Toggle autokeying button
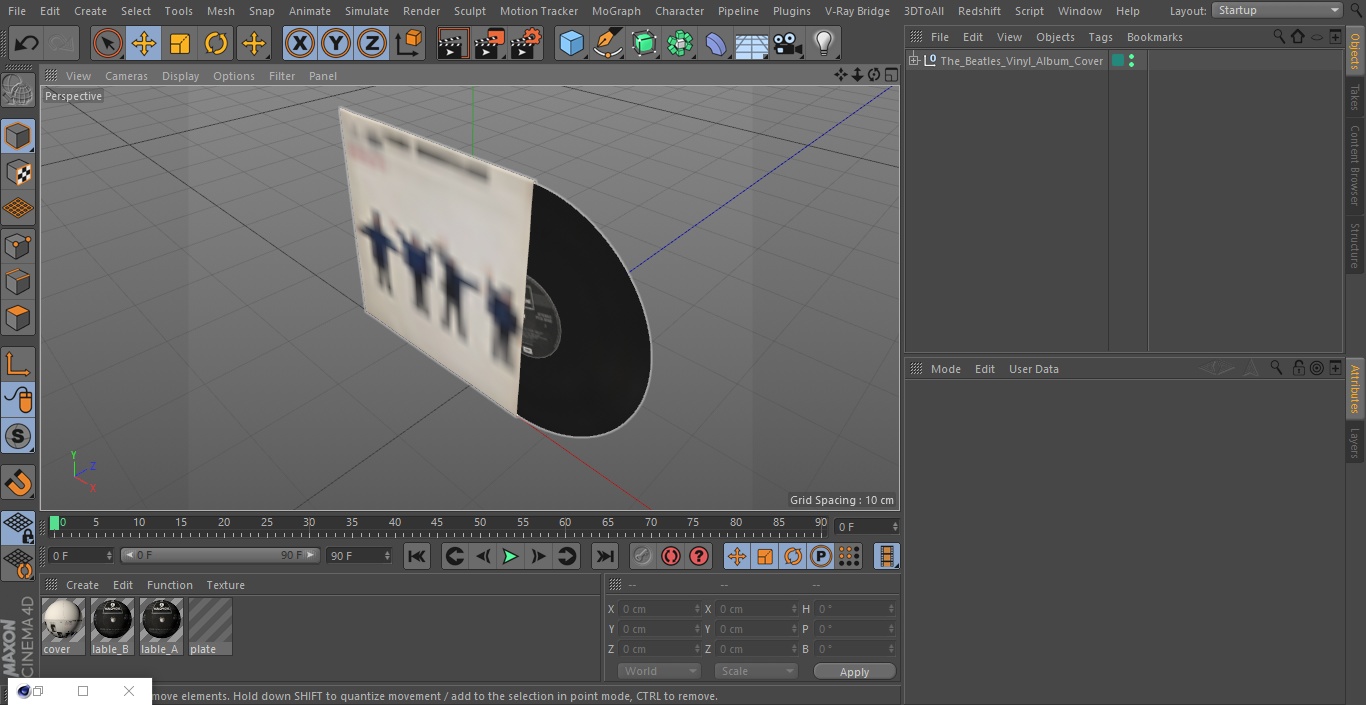 [x=671, y=556]
